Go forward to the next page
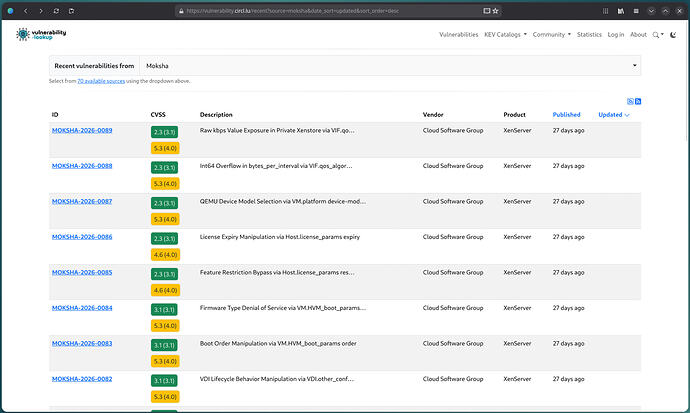This screenshot has width=690, height=413. 41,11
